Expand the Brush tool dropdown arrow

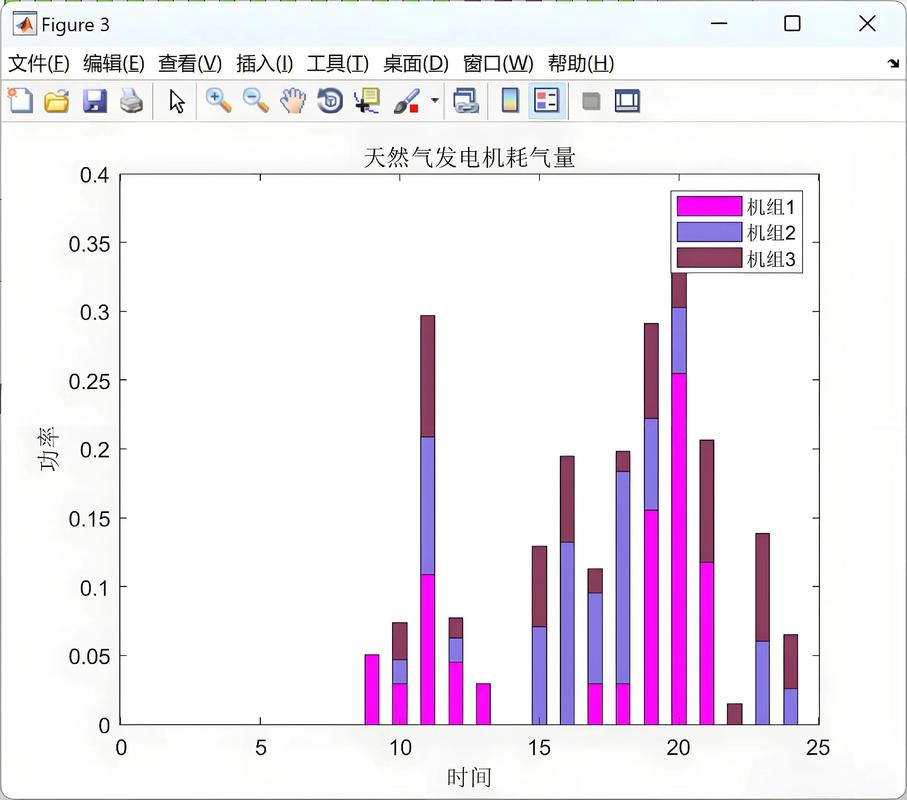[x=433, y=100]
